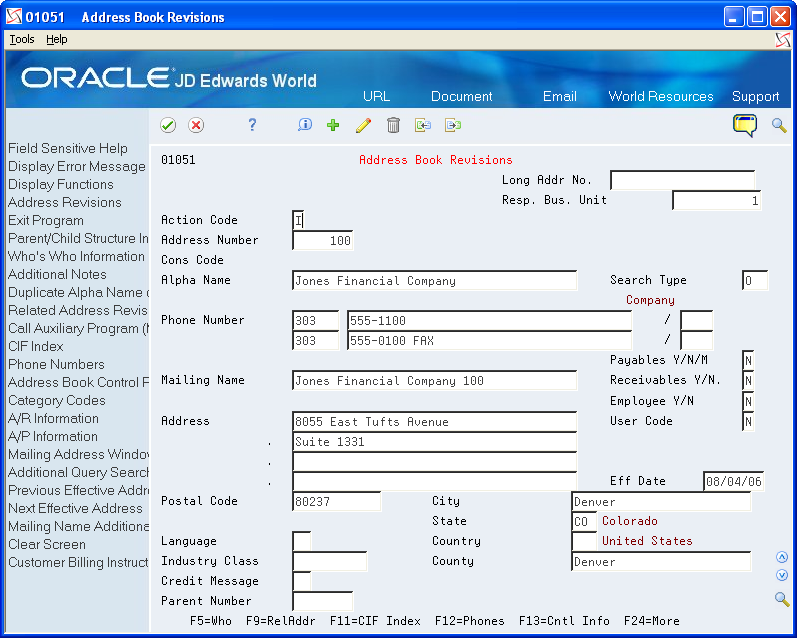This screenshot has height=638, width=797.
Task: Click the County field
Action: point(661,562)
